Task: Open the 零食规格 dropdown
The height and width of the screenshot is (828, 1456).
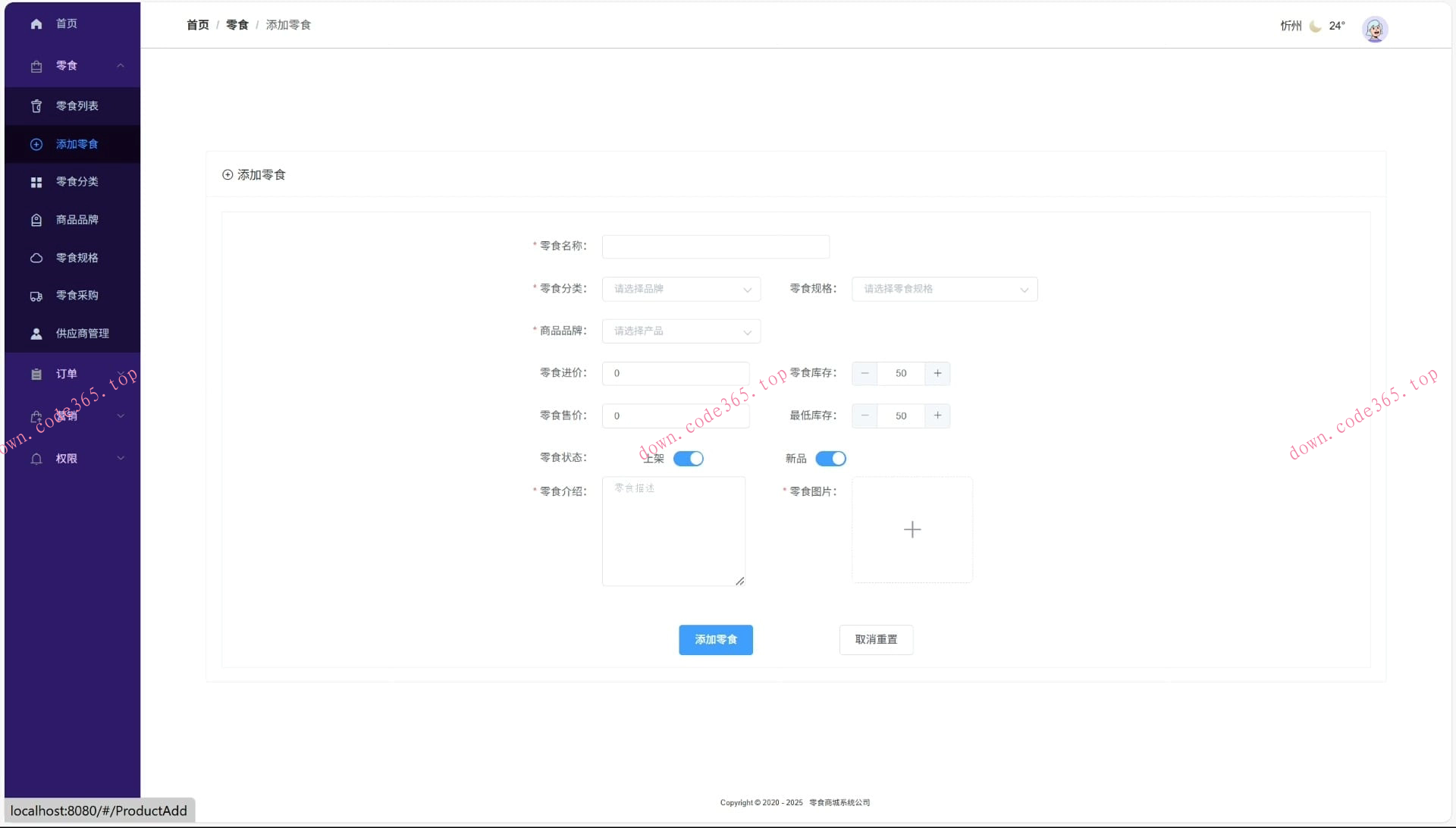Action: pyautogui.click(x=943, y=289)
